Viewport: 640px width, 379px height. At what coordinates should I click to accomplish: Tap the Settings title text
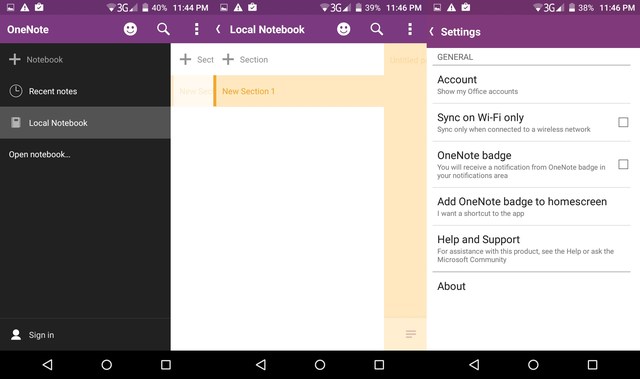460,32
